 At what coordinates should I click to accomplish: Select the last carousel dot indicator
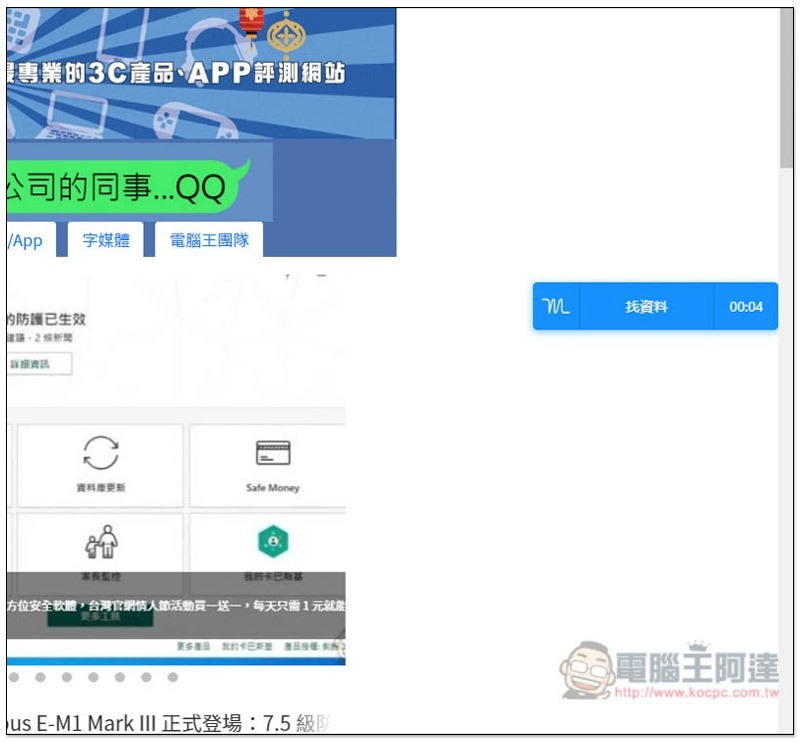172,677
